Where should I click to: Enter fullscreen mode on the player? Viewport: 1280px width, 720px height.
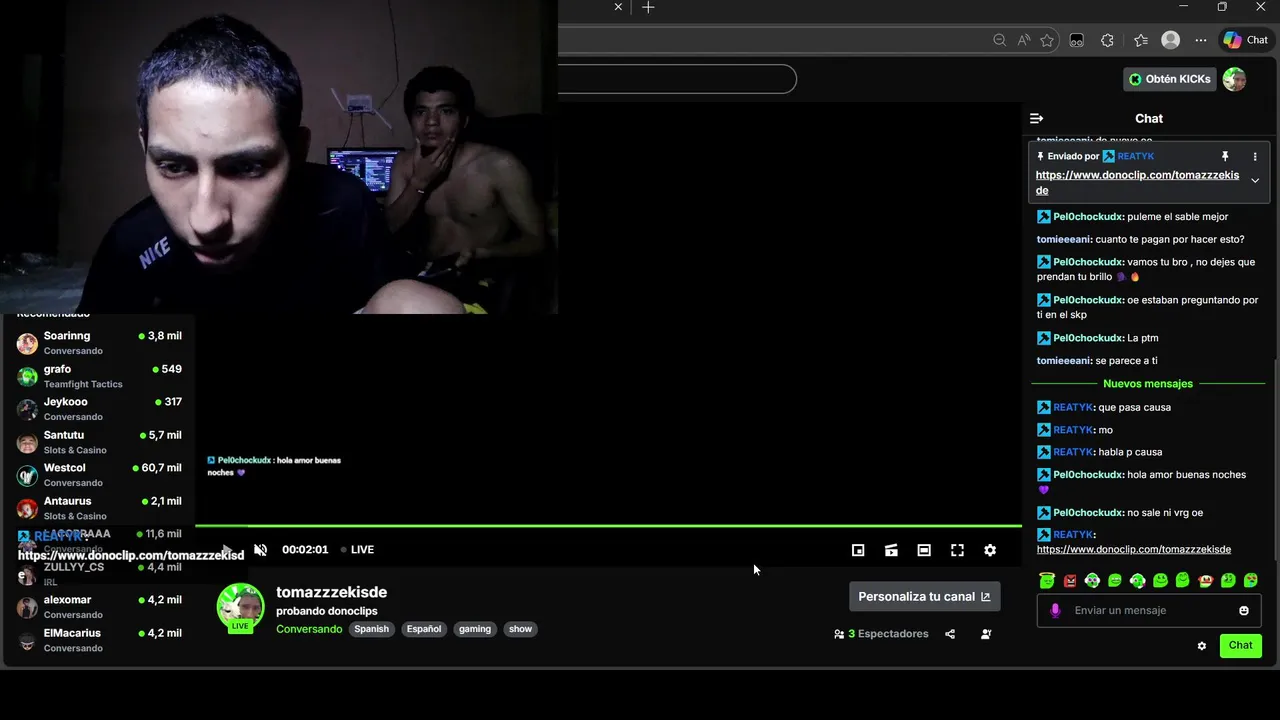click(957, 550)
